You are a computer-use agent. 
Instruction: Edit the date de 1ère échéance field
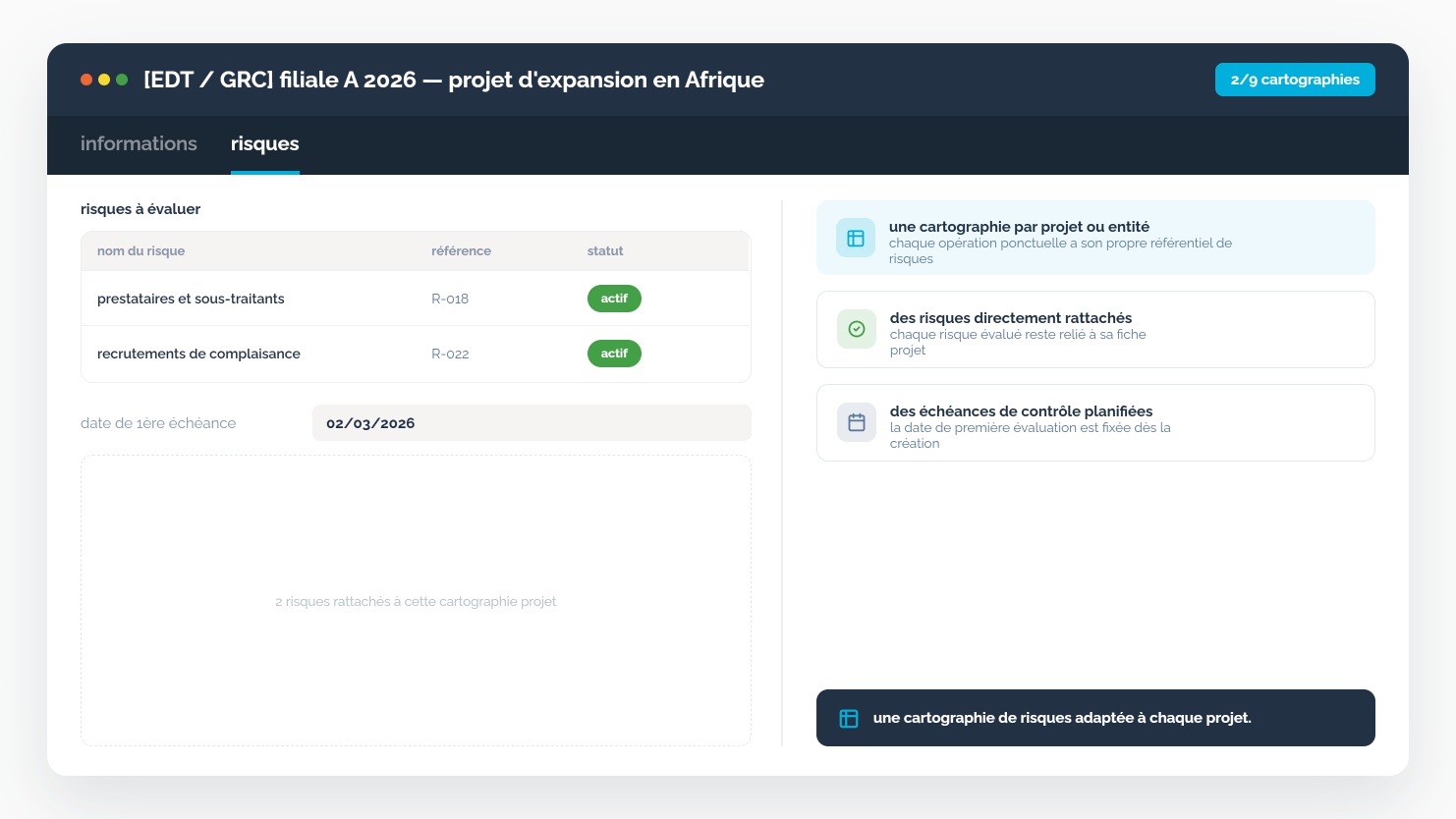532,423
